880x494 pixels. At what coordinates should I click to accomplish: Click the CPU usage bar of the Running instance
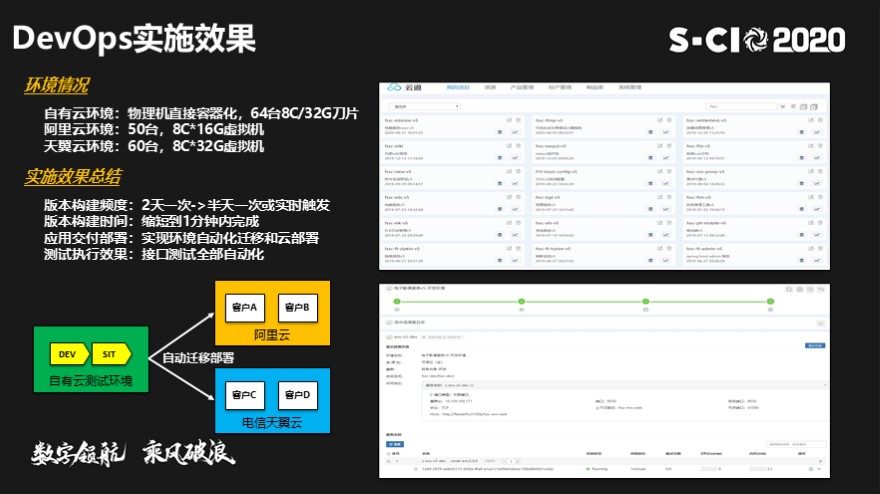point(708,469)
